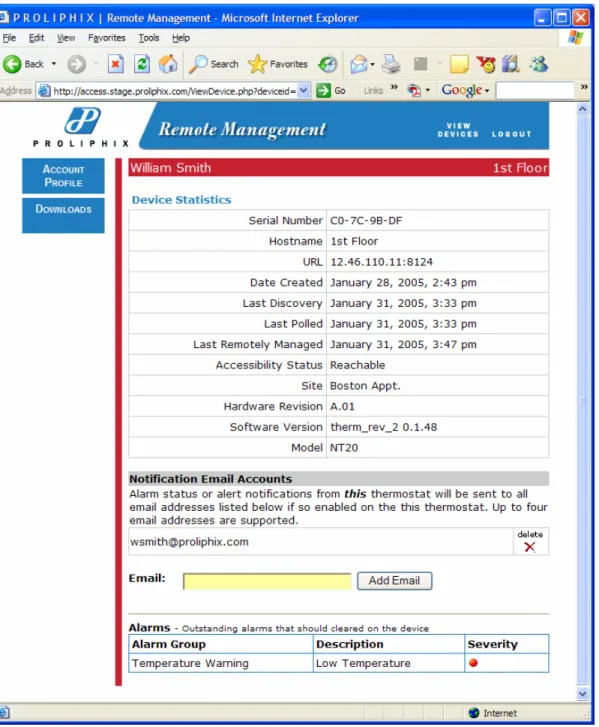Click the page icon in address bar

click(44, 90)
